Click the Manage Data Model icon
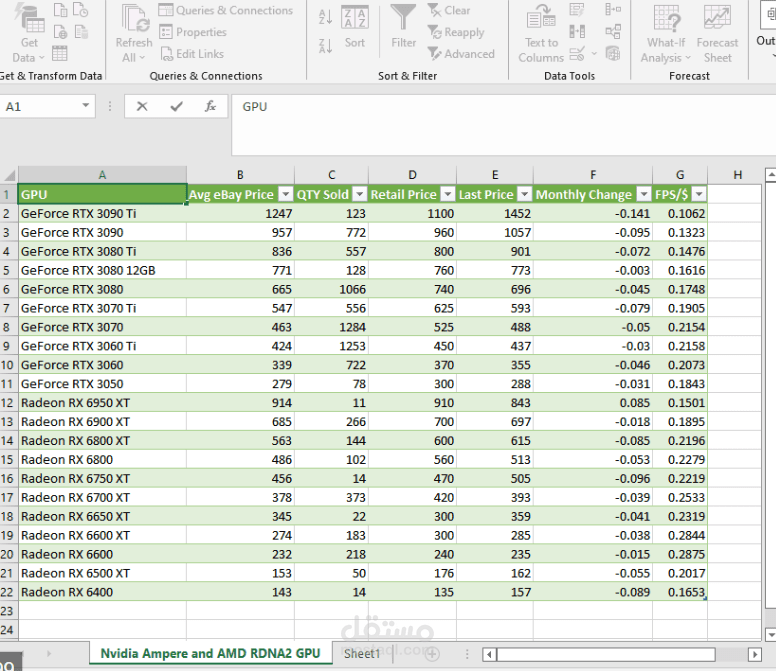 pos(613,53)
